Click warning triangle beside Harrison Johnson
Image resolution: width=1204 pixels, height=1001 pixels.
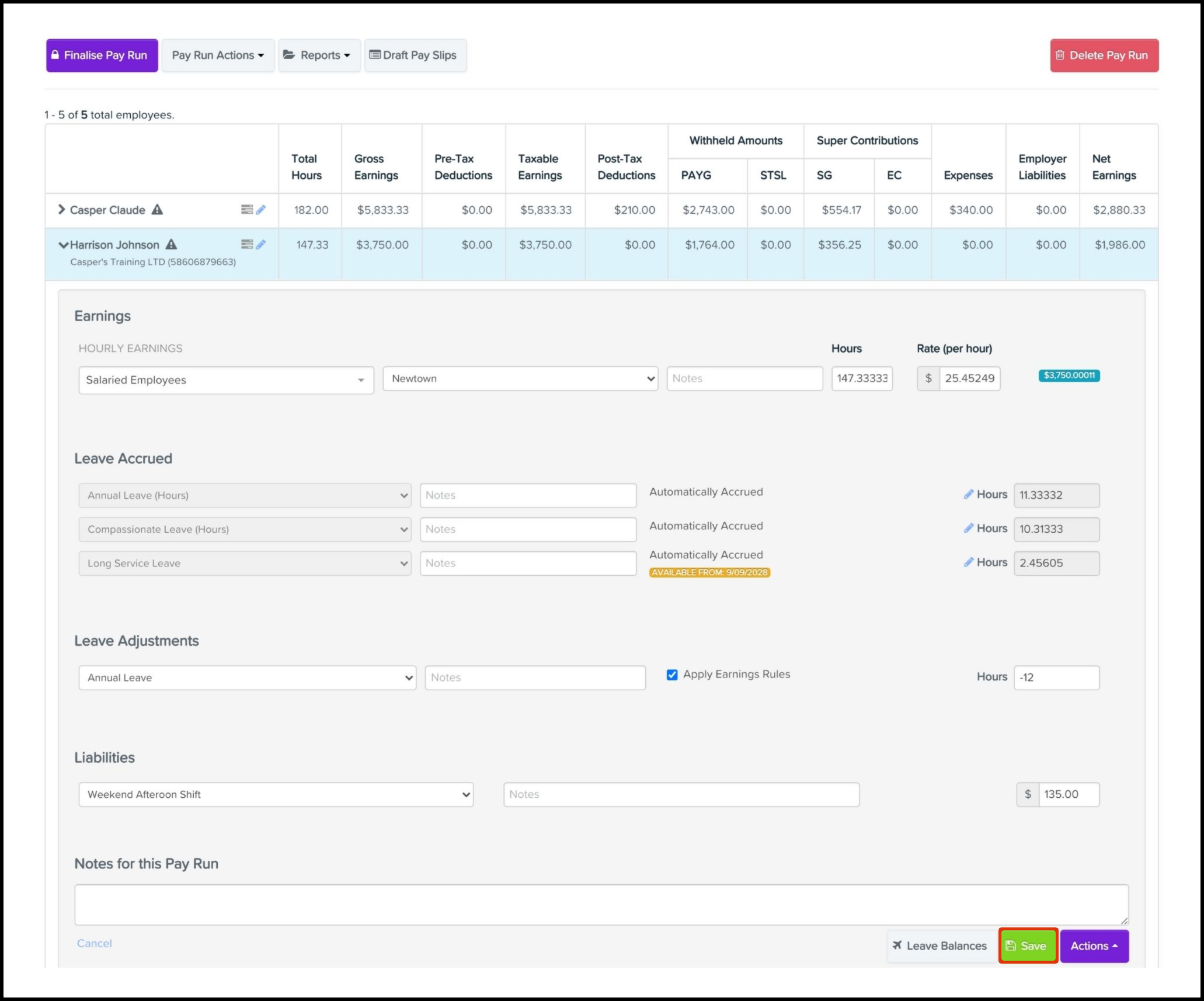171,244
